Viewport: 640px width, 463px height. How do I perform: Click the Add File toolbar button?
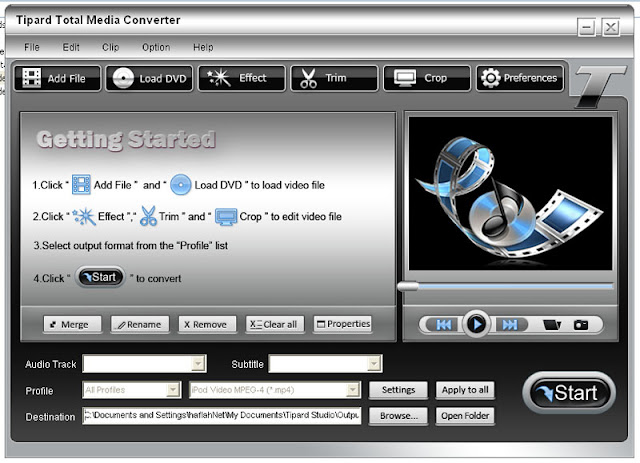click(57, 78)
